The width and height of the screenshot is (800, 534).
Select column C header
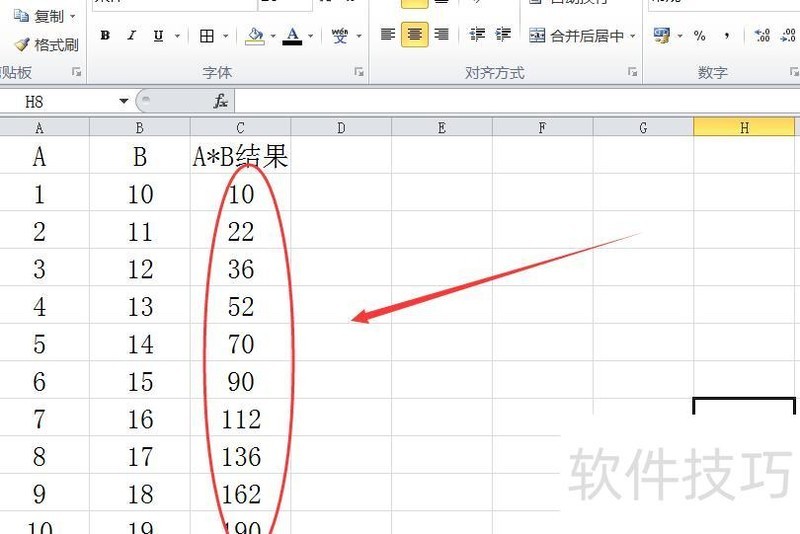click(x=240, y=127)
